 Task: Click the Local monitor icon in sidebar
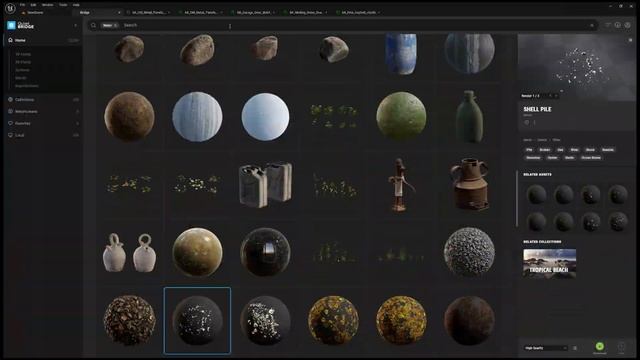coord(10,135)
